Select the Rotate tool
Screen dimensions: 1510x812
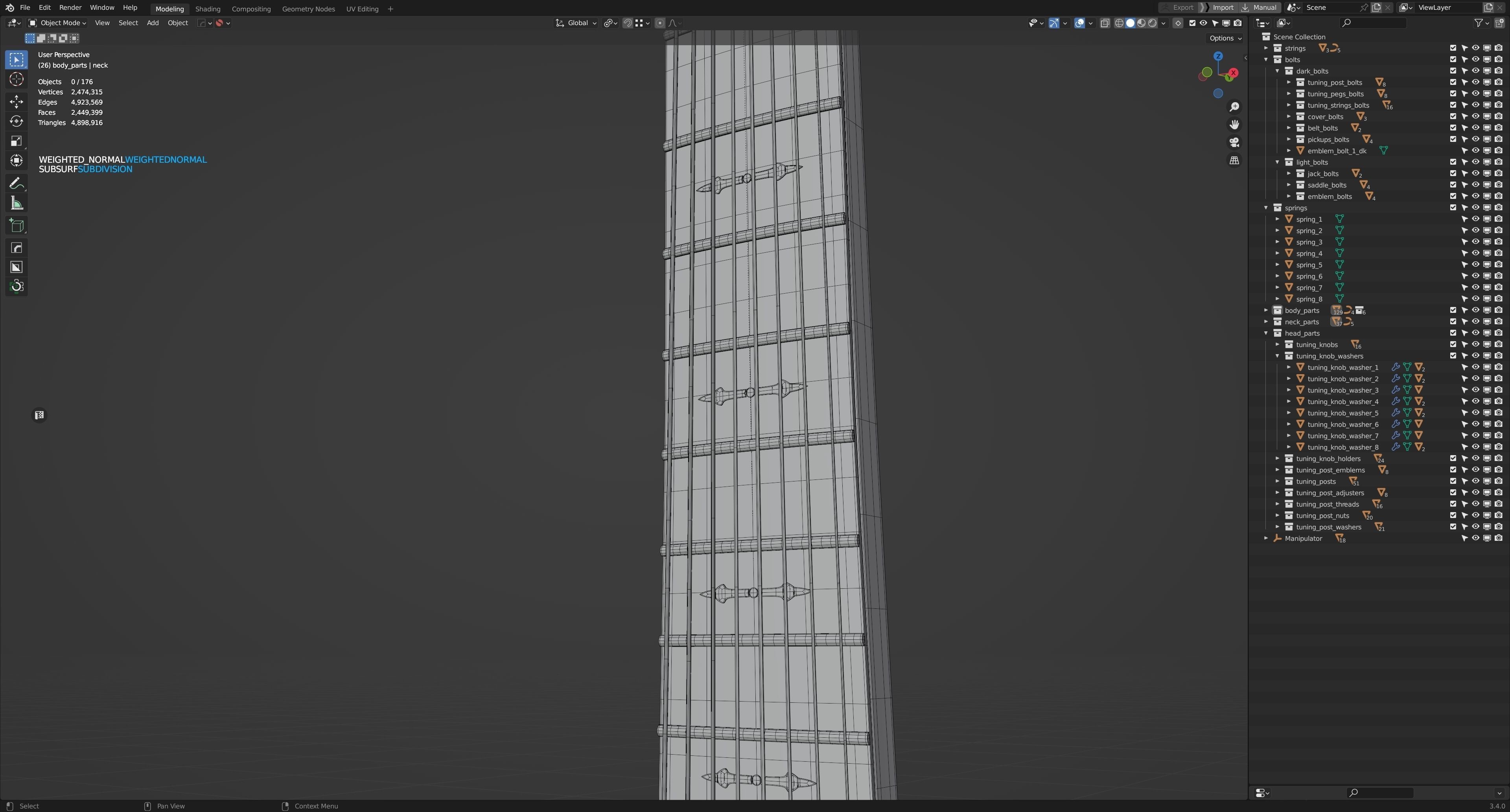click(17, 121)
